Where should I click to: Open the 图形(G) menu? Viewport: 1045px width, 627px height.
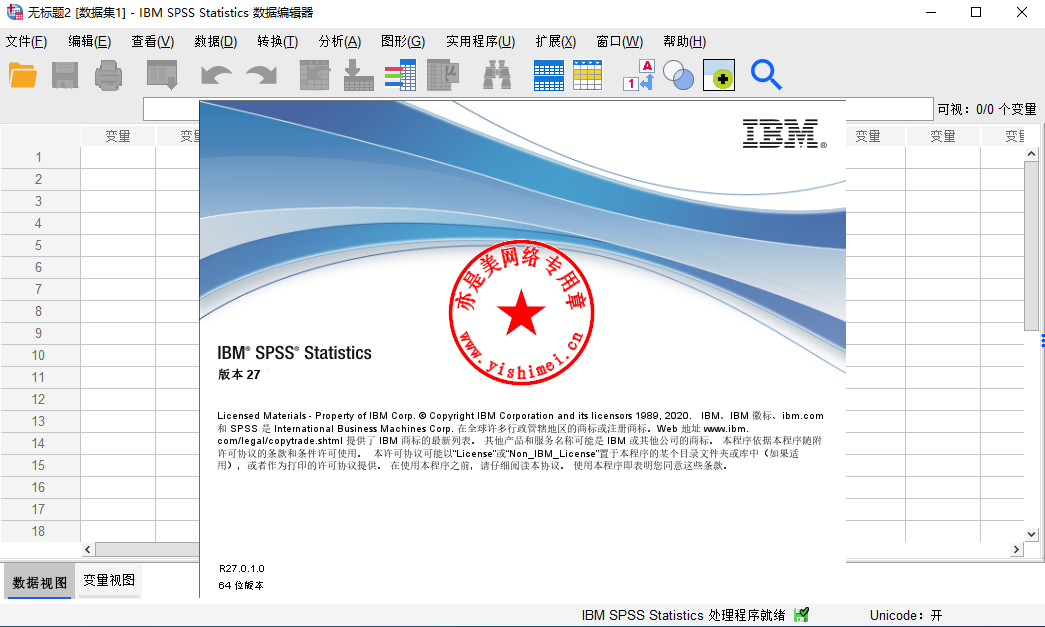tap(403, 42)
